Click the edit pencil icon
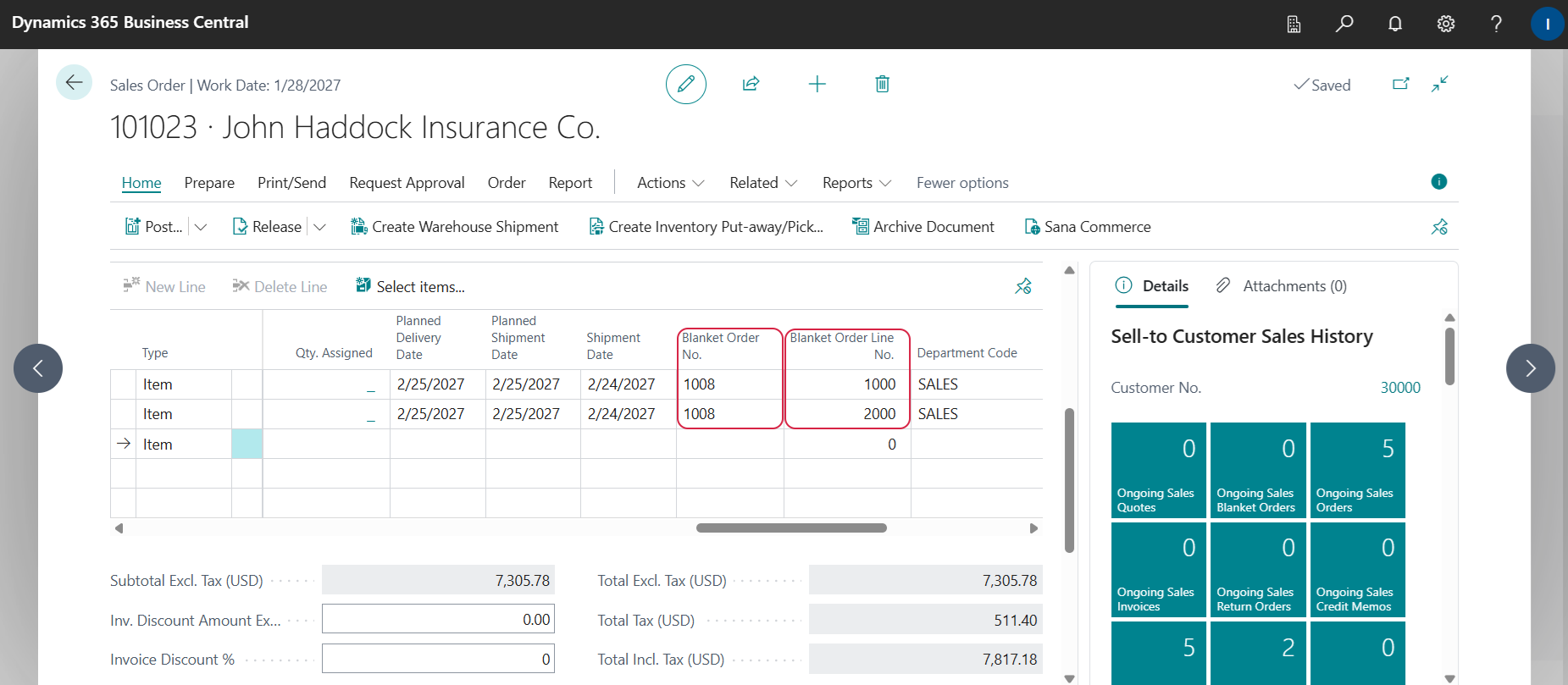This screenshot has width=1568, height=685. pyautogui.click(x=685, y=84)
